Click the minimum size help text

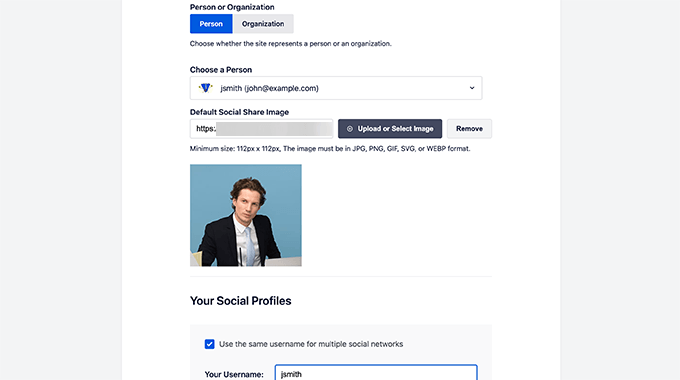tap(330, 148)
